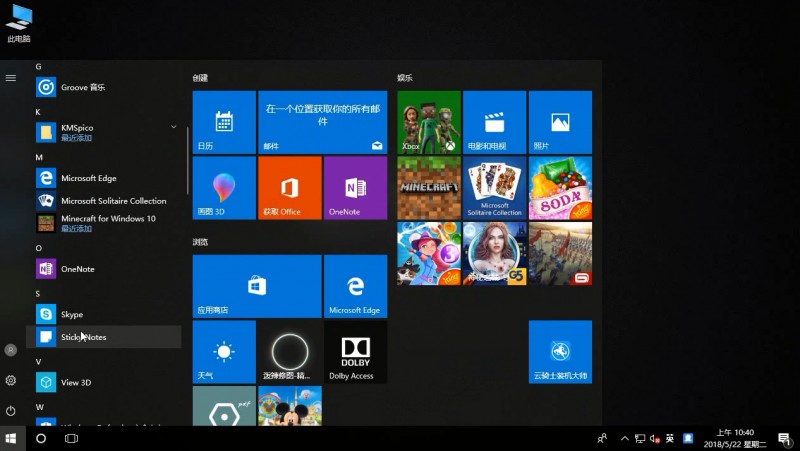Click the 创建 tile group header
The image size is (800, 451).
tap(200, 78)
